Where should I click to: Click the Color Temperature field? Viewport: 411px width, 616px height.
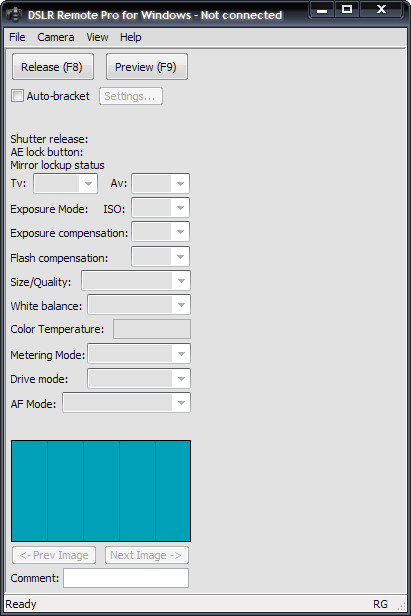click(x=152, y=329)
